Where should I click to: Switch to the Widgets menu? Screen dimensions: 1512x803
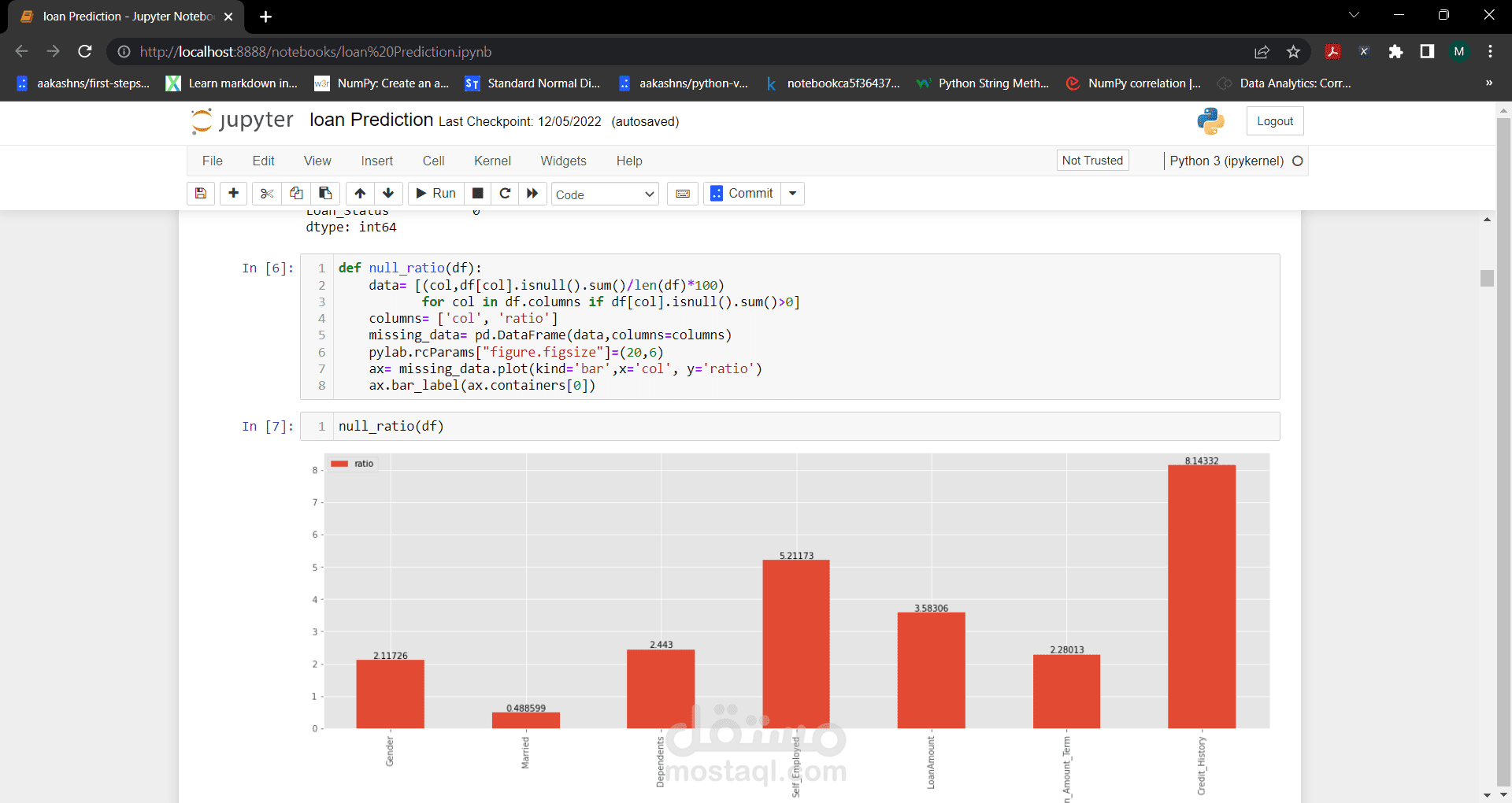coord(563,161)
